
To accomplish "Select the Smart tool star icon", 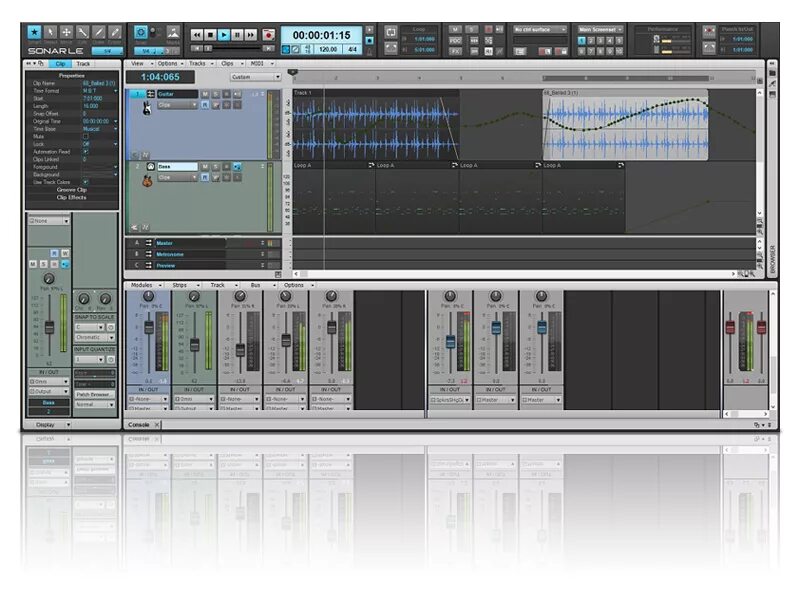I will 34,33.
